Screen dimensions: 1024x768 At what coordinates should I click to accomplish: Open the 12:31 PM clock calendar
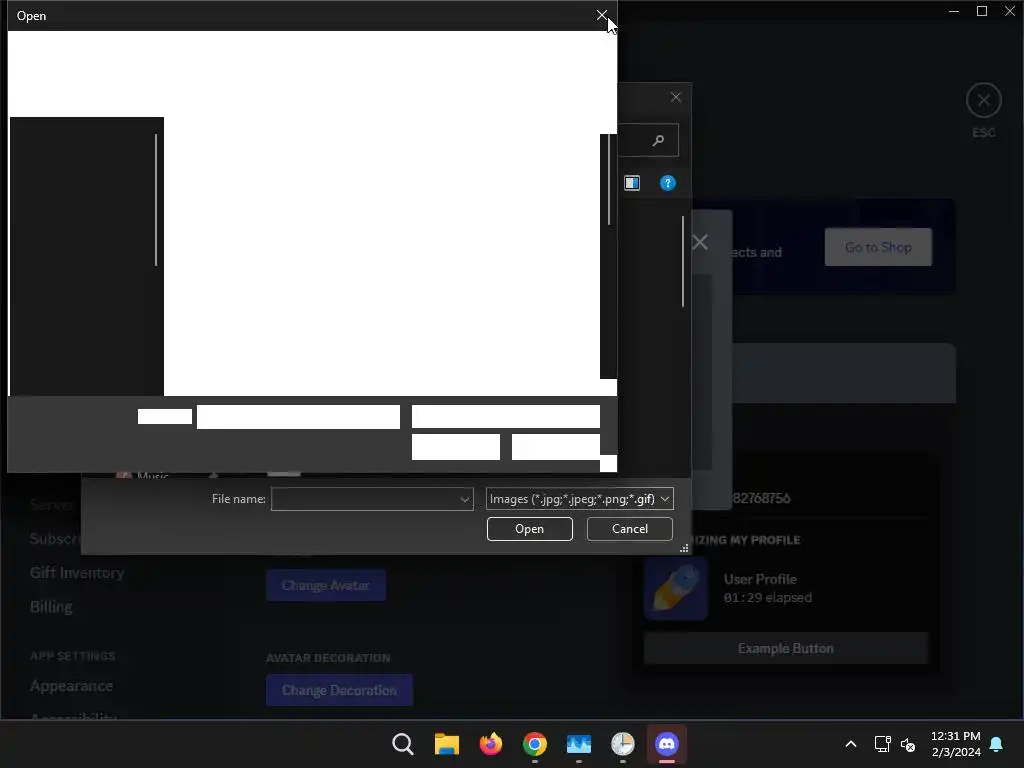[955, 744]
